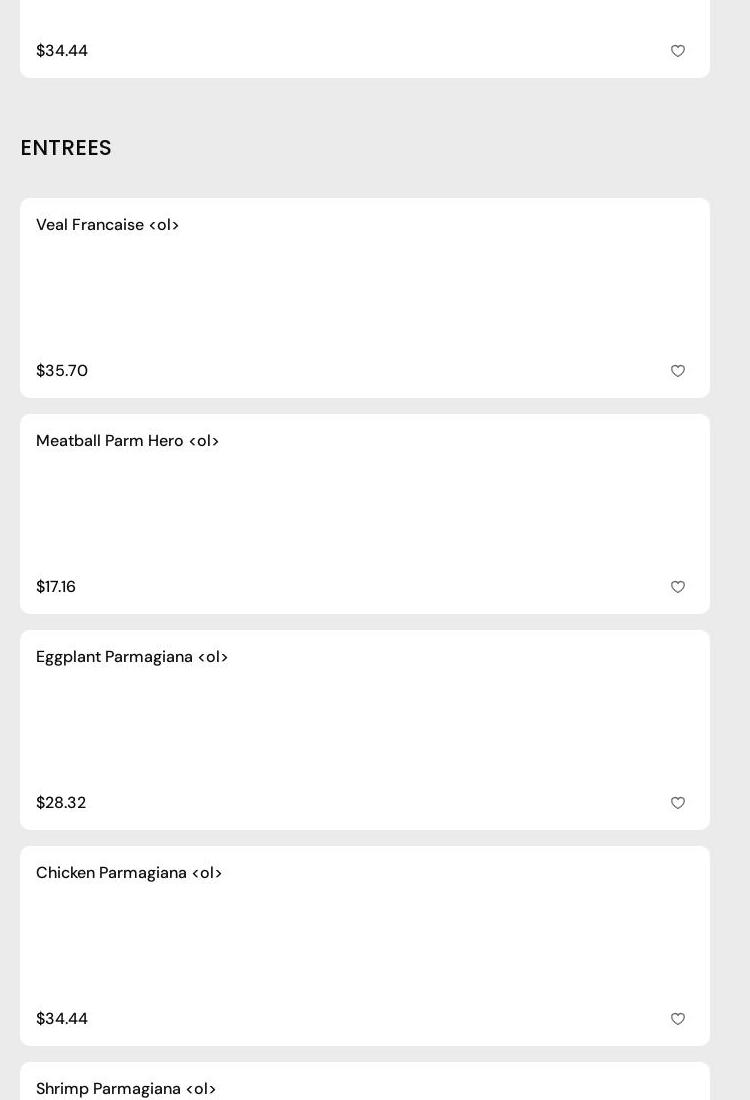Click the $35.70 price on Veal Francaise
This screenshot has width=750, height=1100.
click(62, 371)
